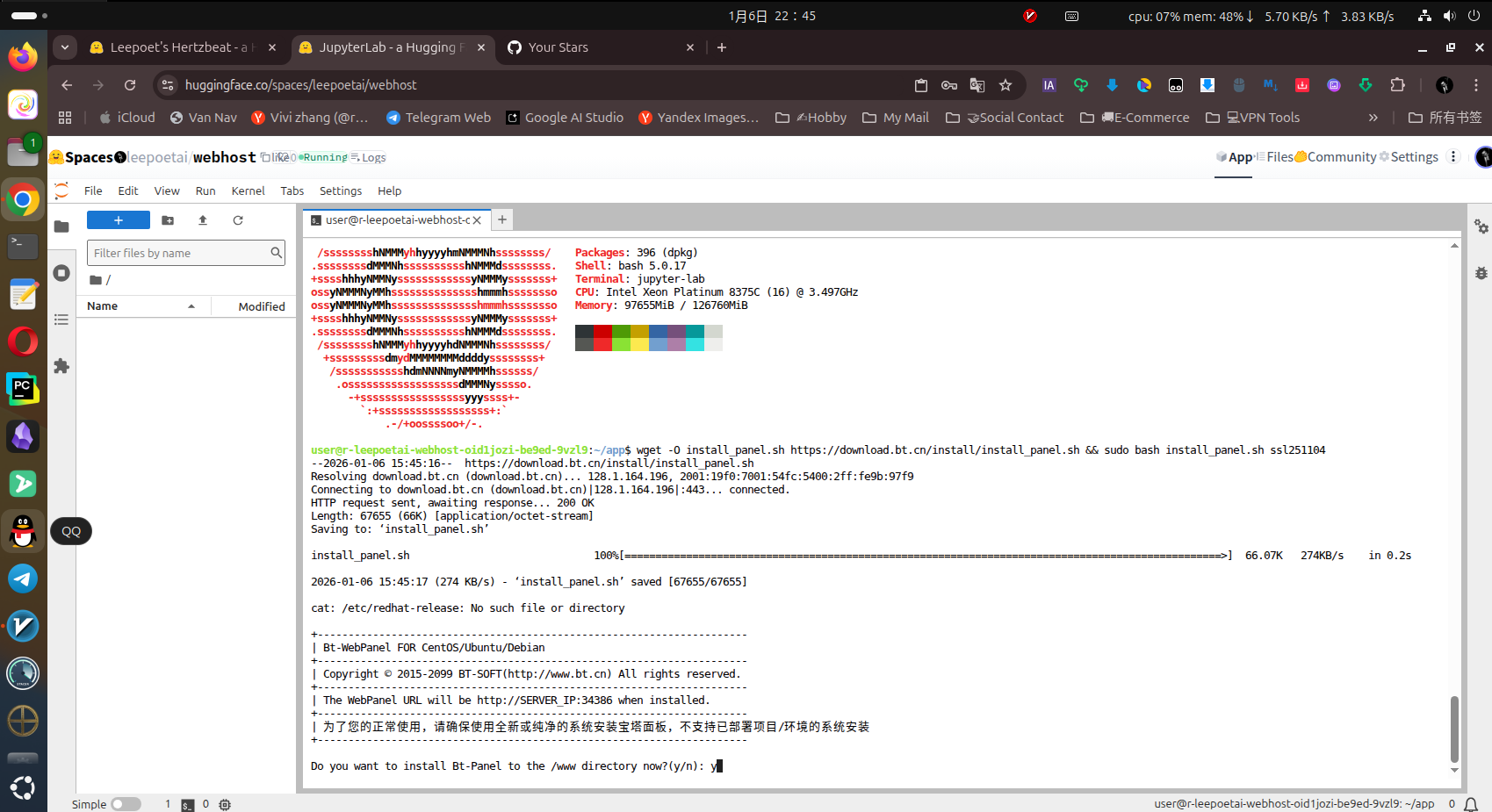Image resolution: width=1492 pixels, height=812 pixels.
Task: Show the Table of Contents panel
Action: (x=61, y=320)
